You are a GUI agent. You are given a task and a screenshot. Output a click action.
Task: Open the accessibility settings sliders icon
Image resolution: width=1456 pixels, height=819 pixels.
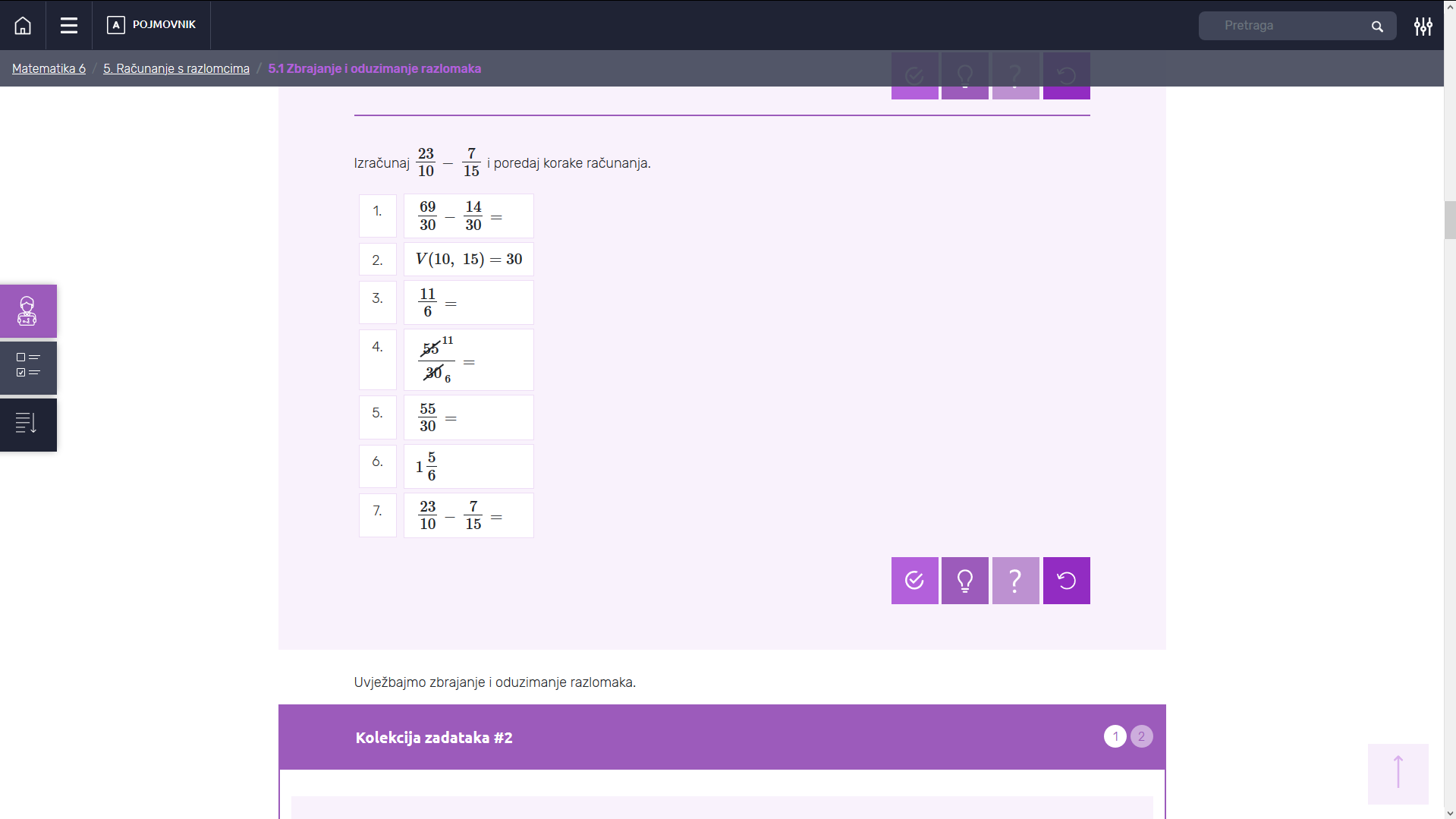click(x=1423, y=27)
